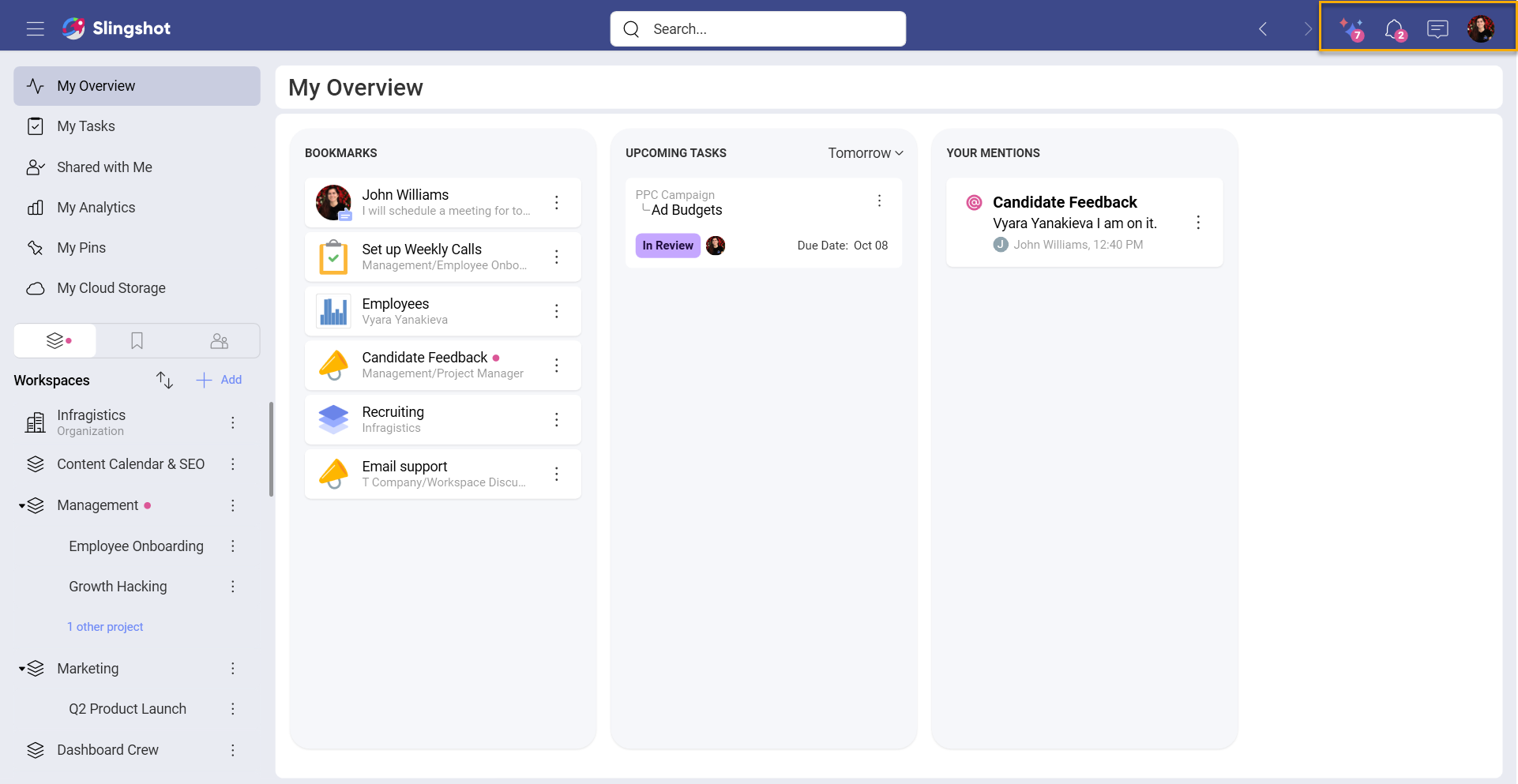Screen dimensions: 1518x784
Task: Collapse the Management workspace
Action: pos(22,505)
